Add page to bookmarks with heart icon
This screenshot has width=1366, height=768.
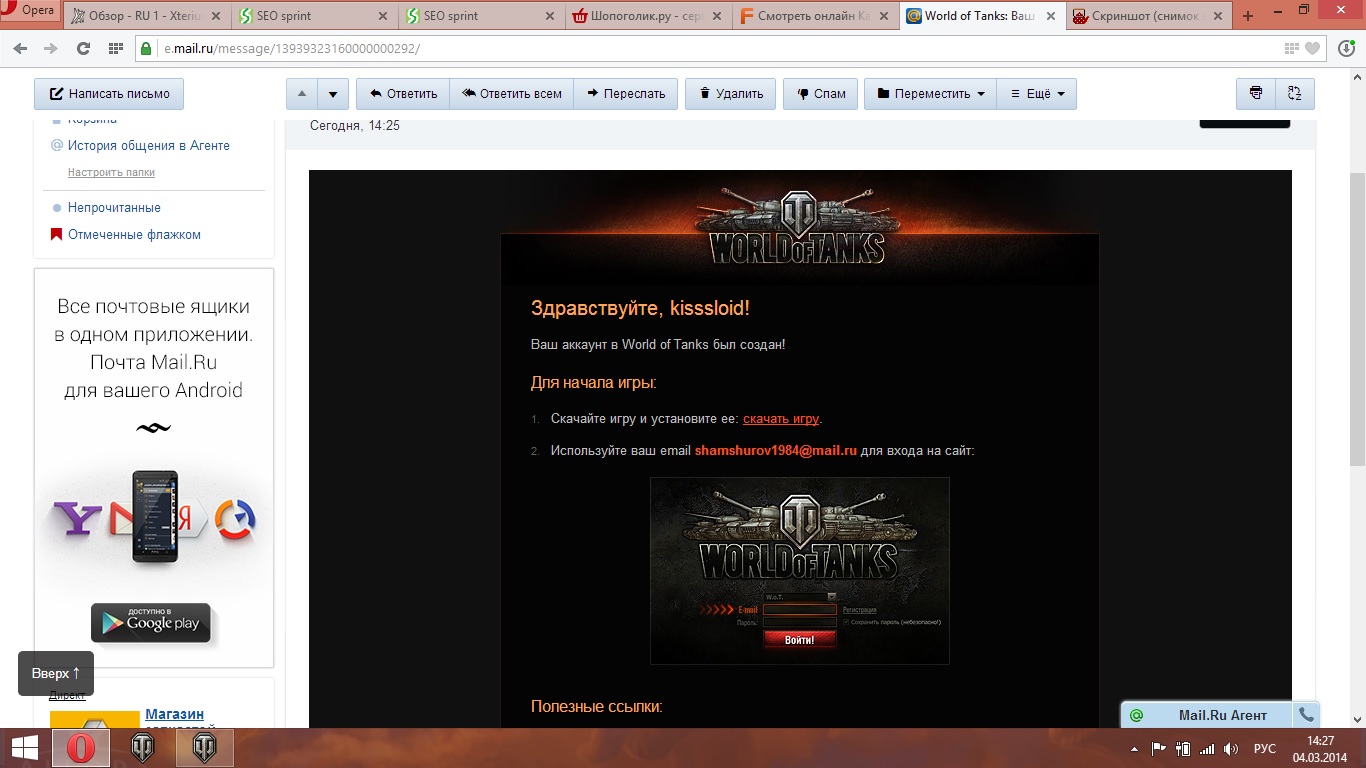tap(1313, 48)
